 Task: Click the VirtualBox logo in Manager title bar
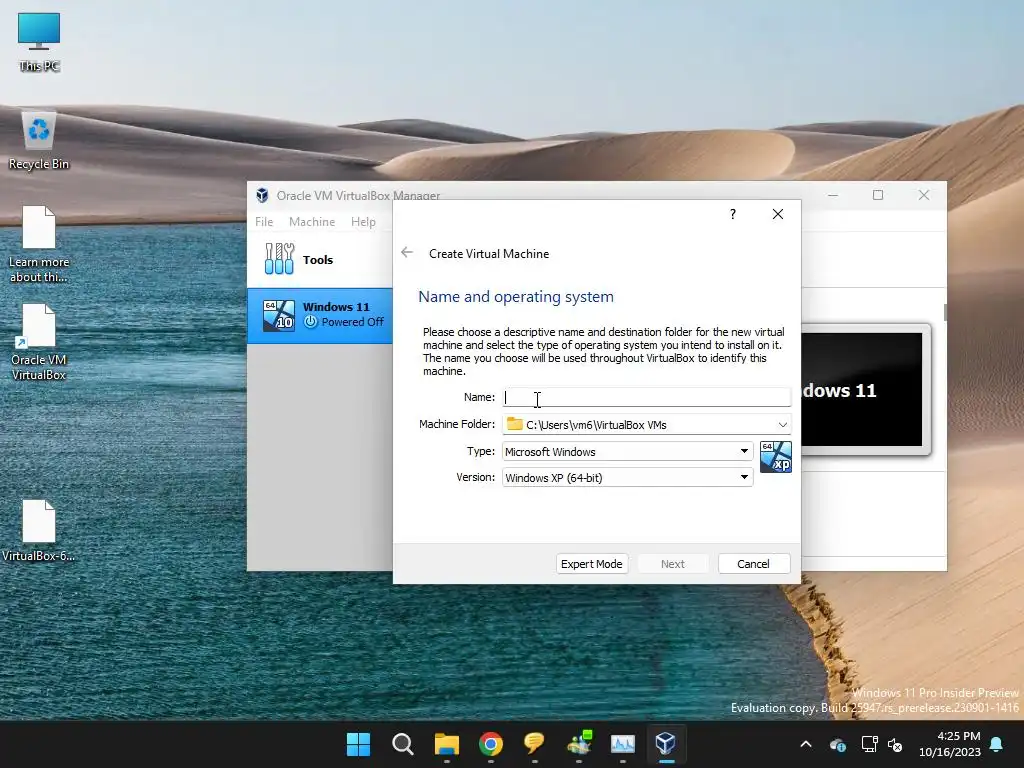[x=263, y=195]
